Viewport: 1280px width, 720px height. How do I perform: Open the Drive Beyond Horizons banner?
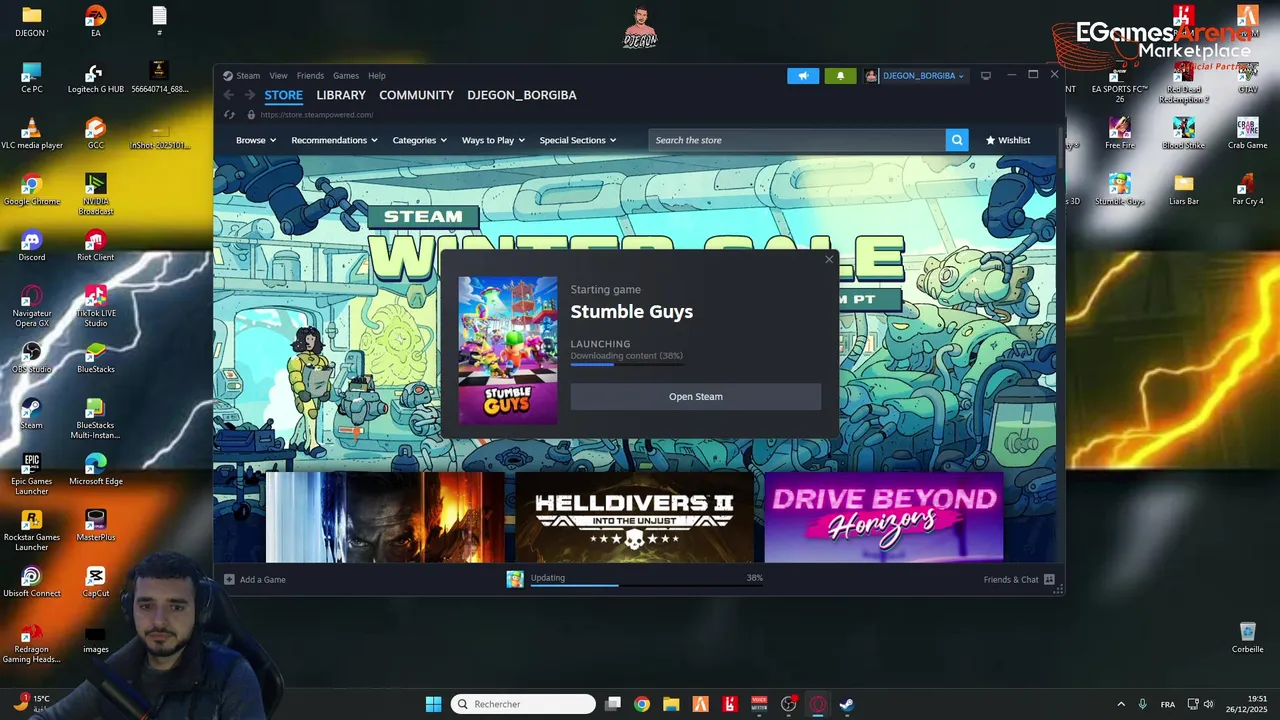coord(884,518)
